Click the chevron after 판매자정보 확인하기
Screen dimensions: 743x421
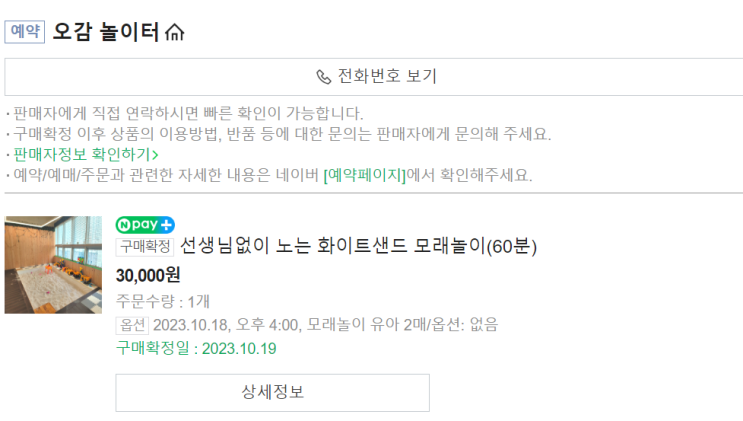pos(154,155)
